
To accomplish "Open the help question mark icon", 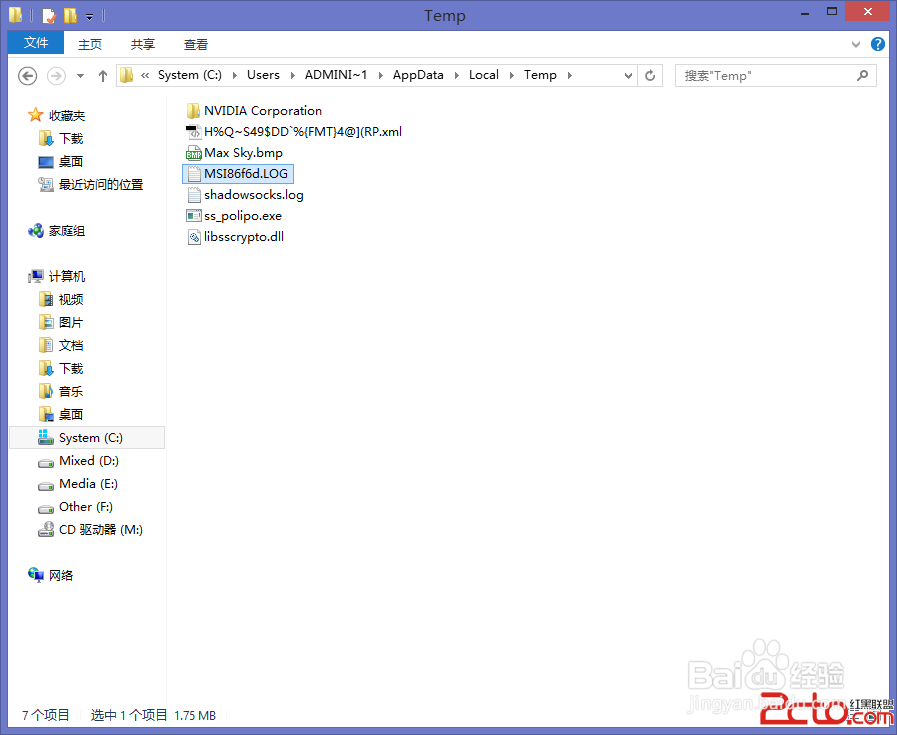I will coord(878,44).
